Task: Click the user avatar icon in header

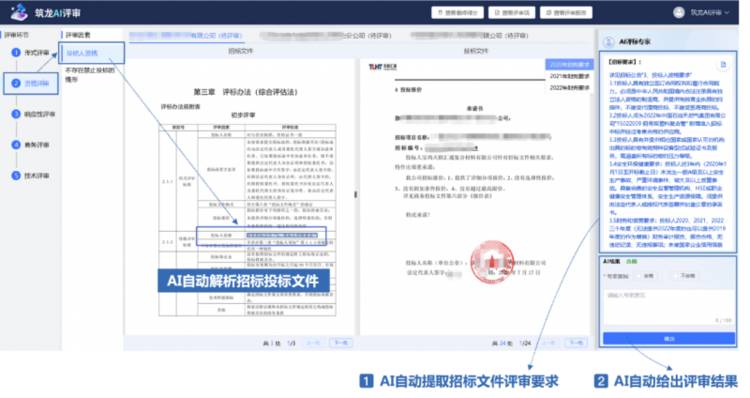Action: (679, 12)
